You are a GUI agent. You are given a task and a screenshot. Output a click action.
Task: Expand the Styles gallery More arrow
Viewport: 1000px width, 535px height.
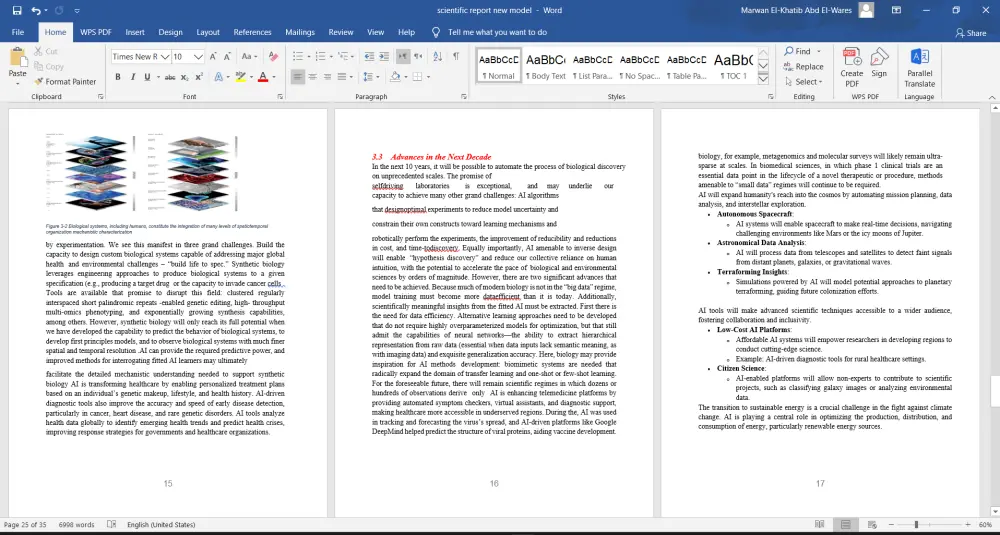tap(763, 79)
